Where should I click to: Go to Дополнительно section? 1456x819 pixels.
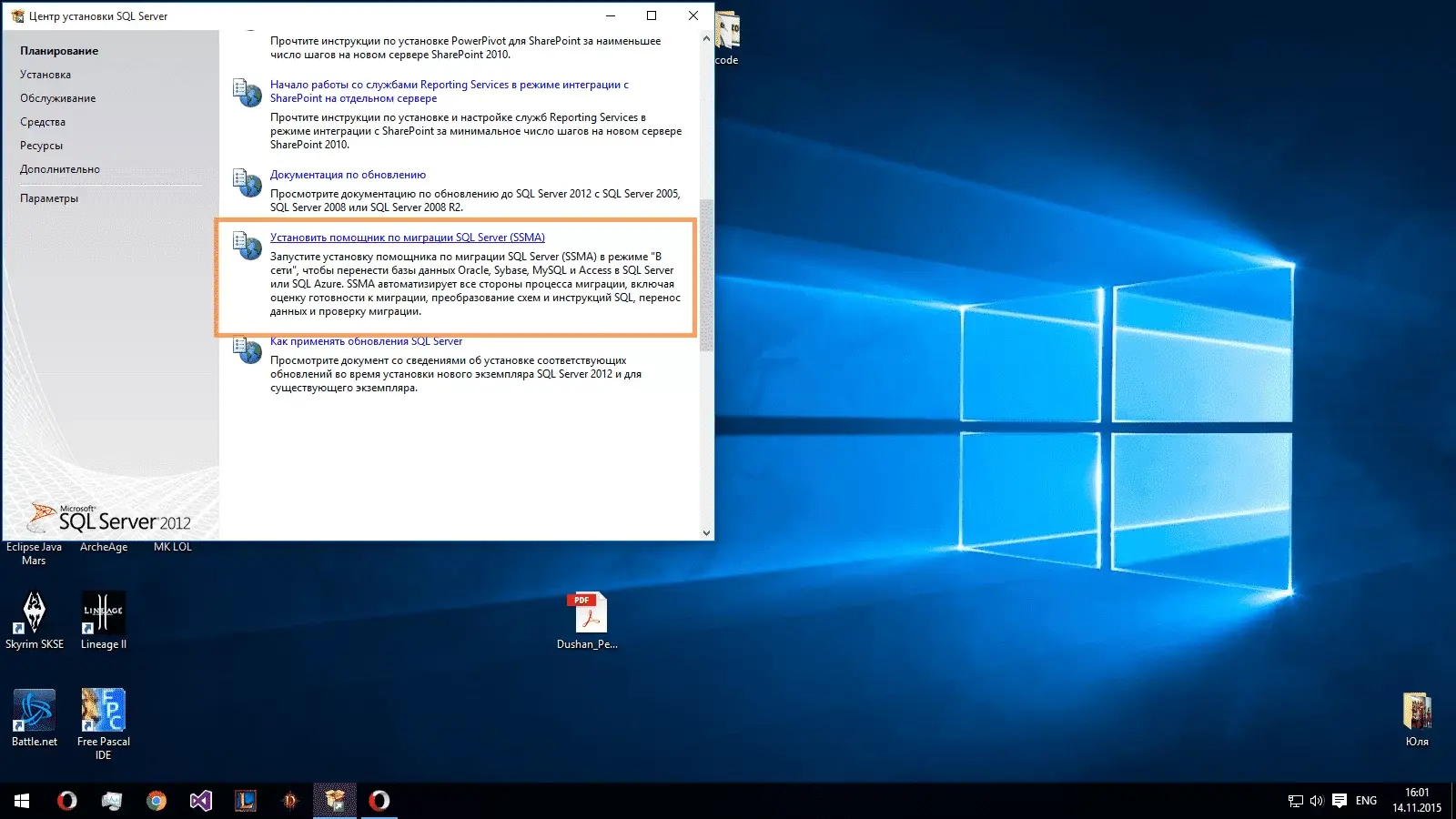(60, 169)
